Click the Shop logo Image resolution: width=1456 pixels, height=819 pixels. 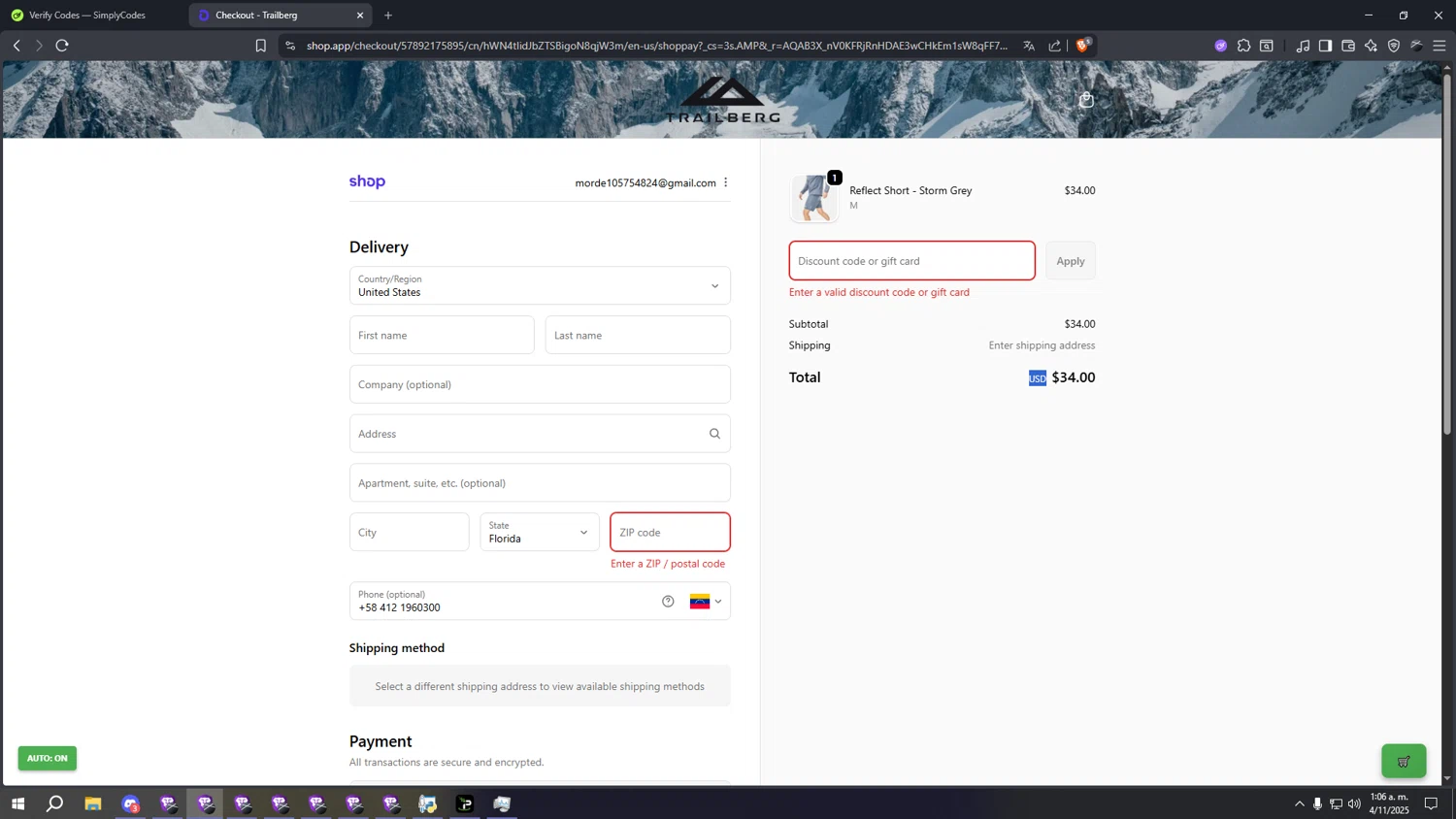[367, 181]
